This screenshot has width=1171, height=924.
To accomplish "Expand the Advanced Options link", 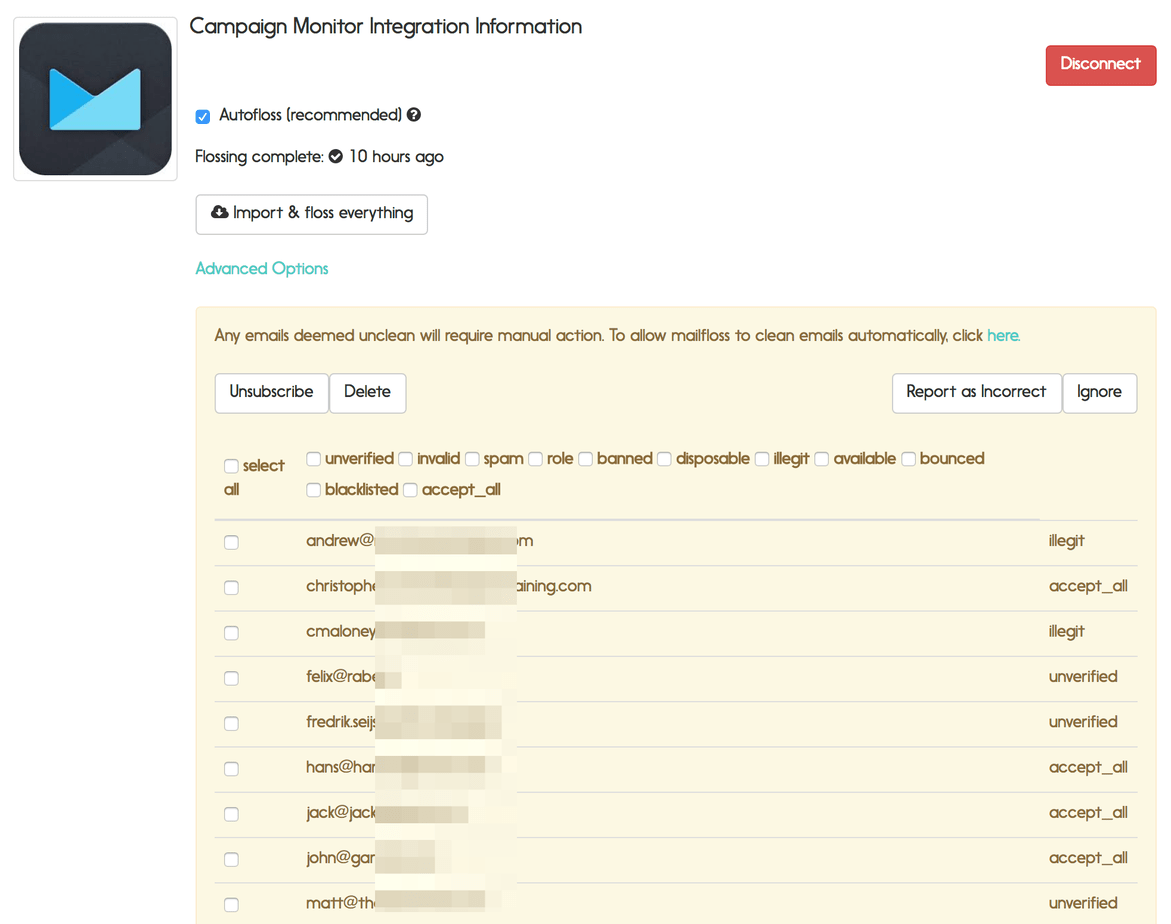I will pyautogui.click(x=261, y=268).
